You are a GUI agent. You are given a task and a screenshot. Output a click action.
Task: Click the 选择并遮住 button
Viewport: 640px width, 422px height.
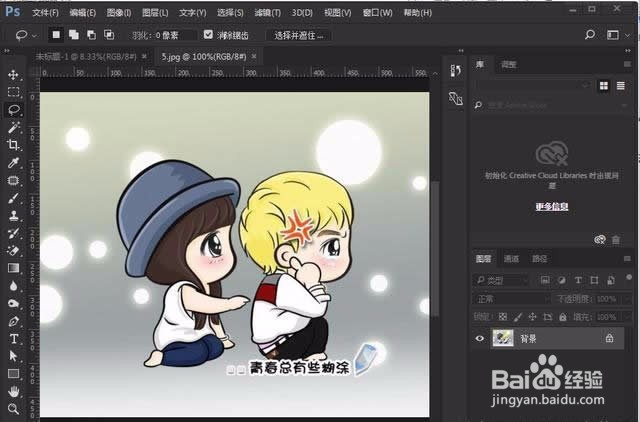click(x=299, y=36)
